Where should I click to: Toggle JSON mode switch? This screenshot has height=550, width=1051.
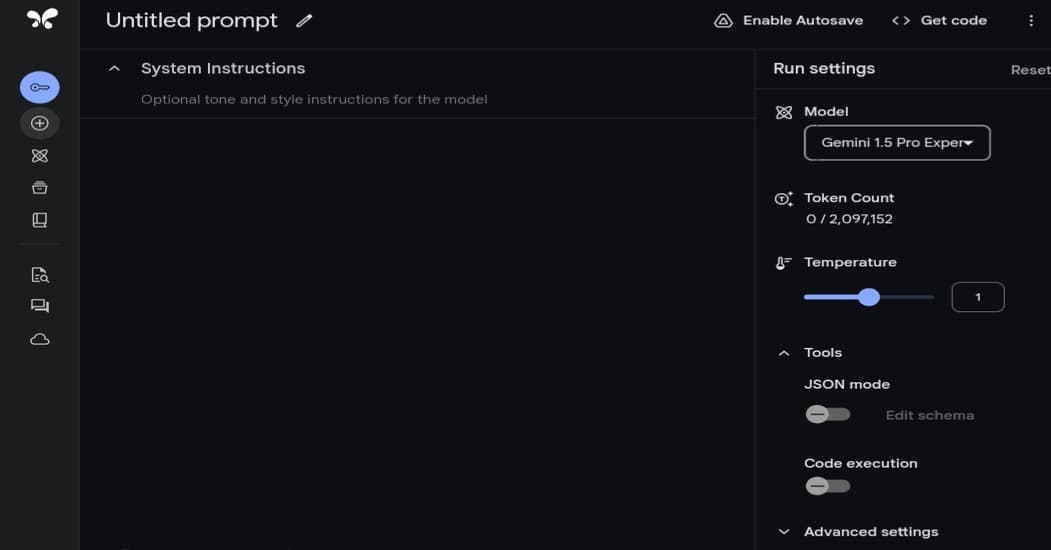828,415
